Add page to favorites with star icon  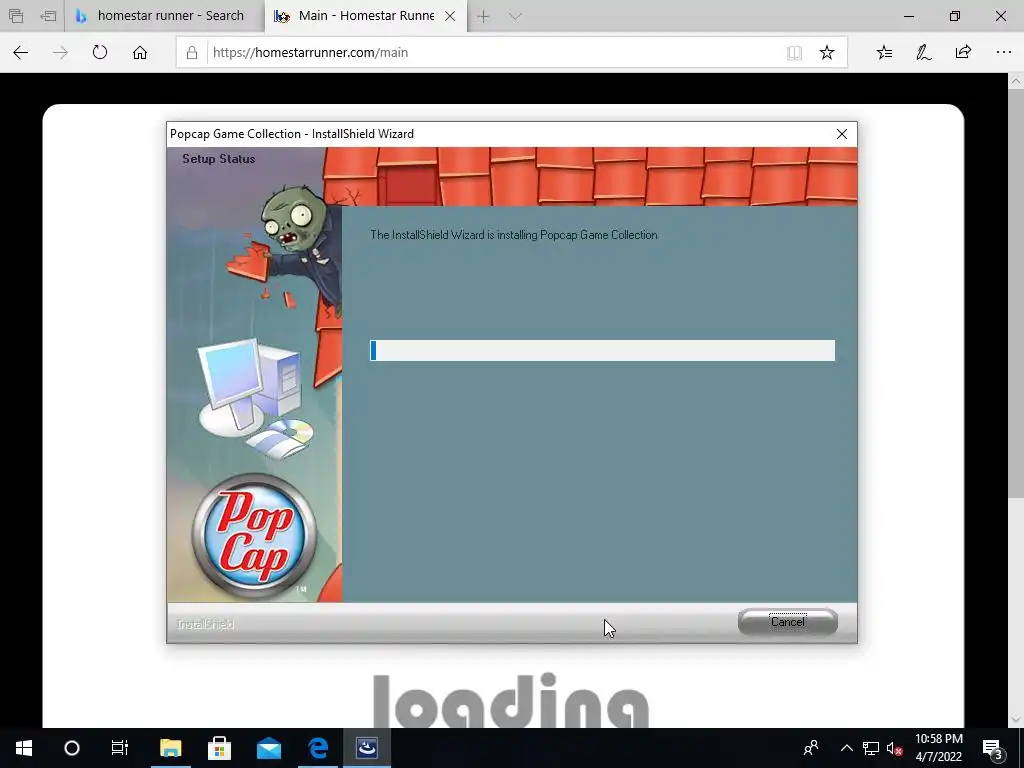click(x=827, y=53)
